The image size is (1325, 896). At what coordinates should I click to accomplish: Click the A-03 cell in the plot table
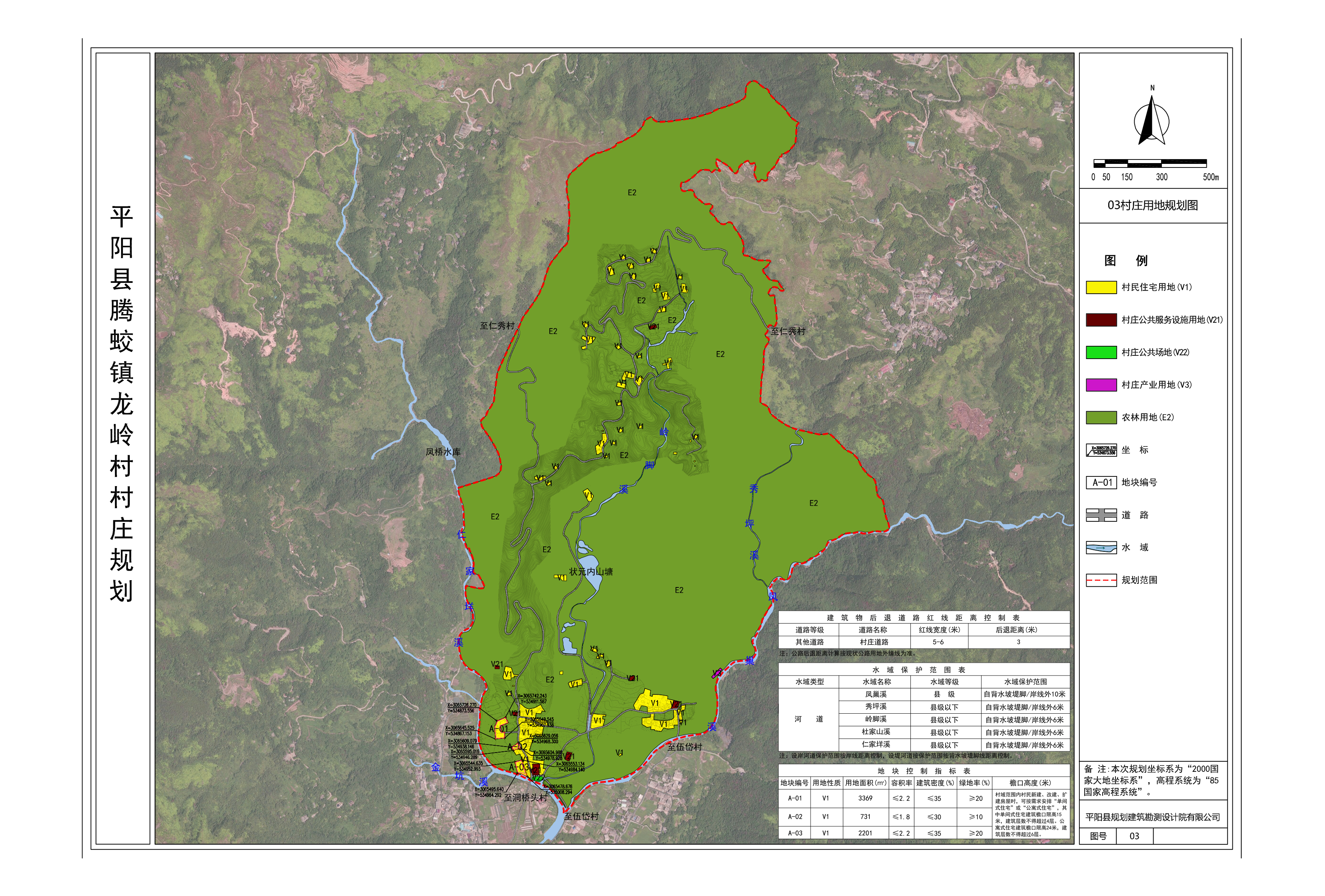[x=795, y=833]
